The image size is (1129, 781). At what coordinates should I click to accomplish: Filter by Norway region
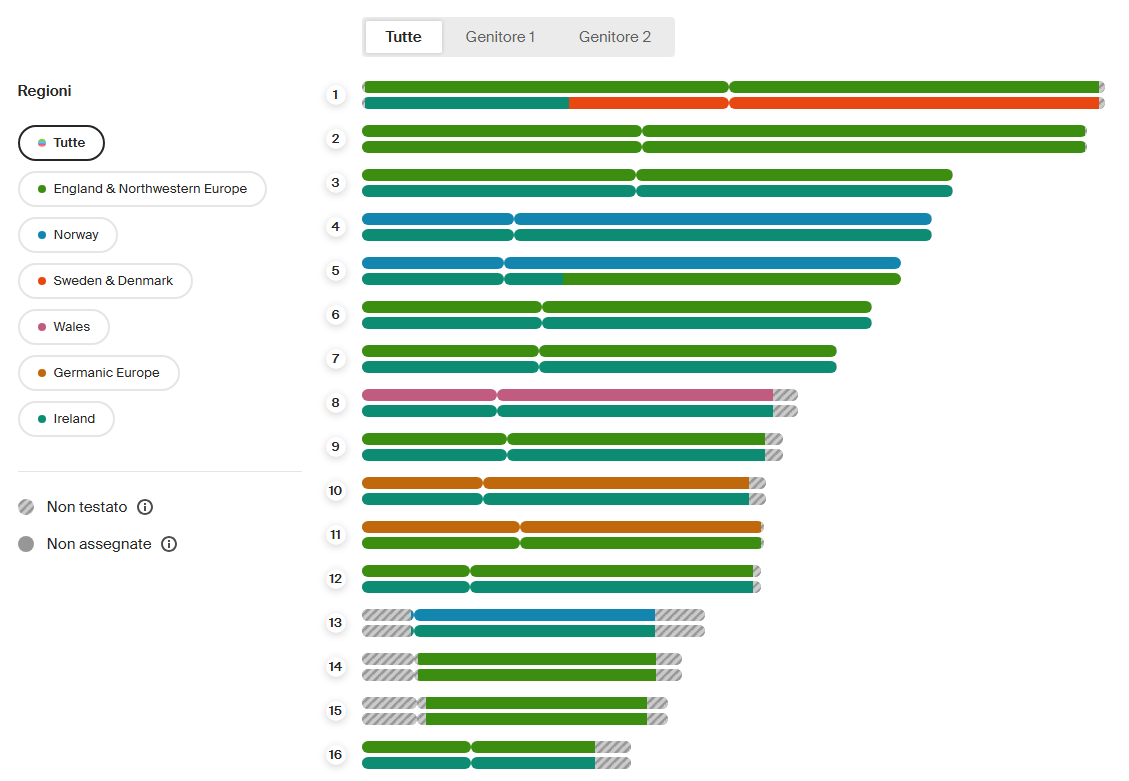coord(68,235)
